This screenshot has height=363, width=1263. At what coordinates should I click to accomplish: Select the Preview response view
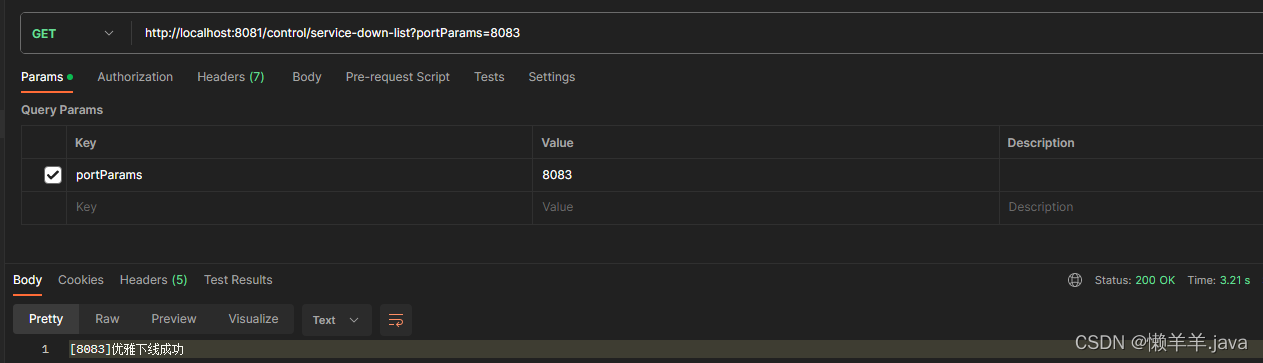(x=174, y=319)
